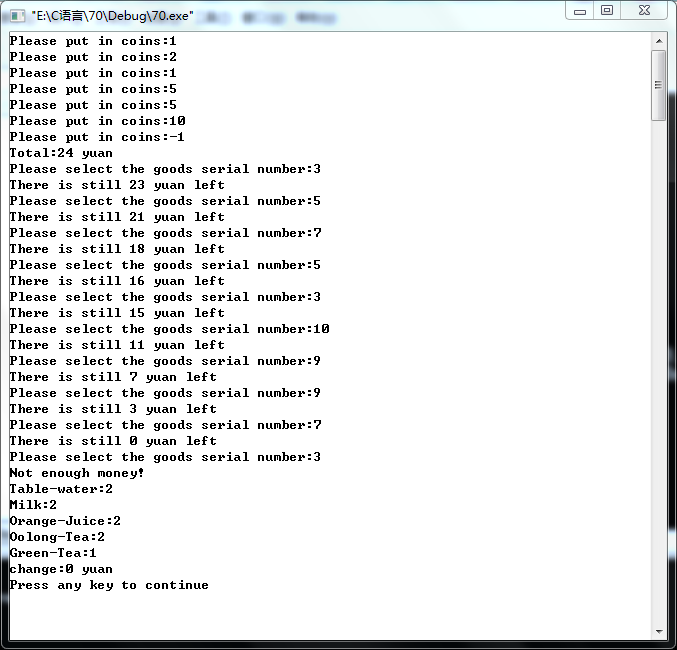Click 'There is still 23 yuan left'
Image resolution: width=677 pixels, height=650 pixels.
coord(117,185)
